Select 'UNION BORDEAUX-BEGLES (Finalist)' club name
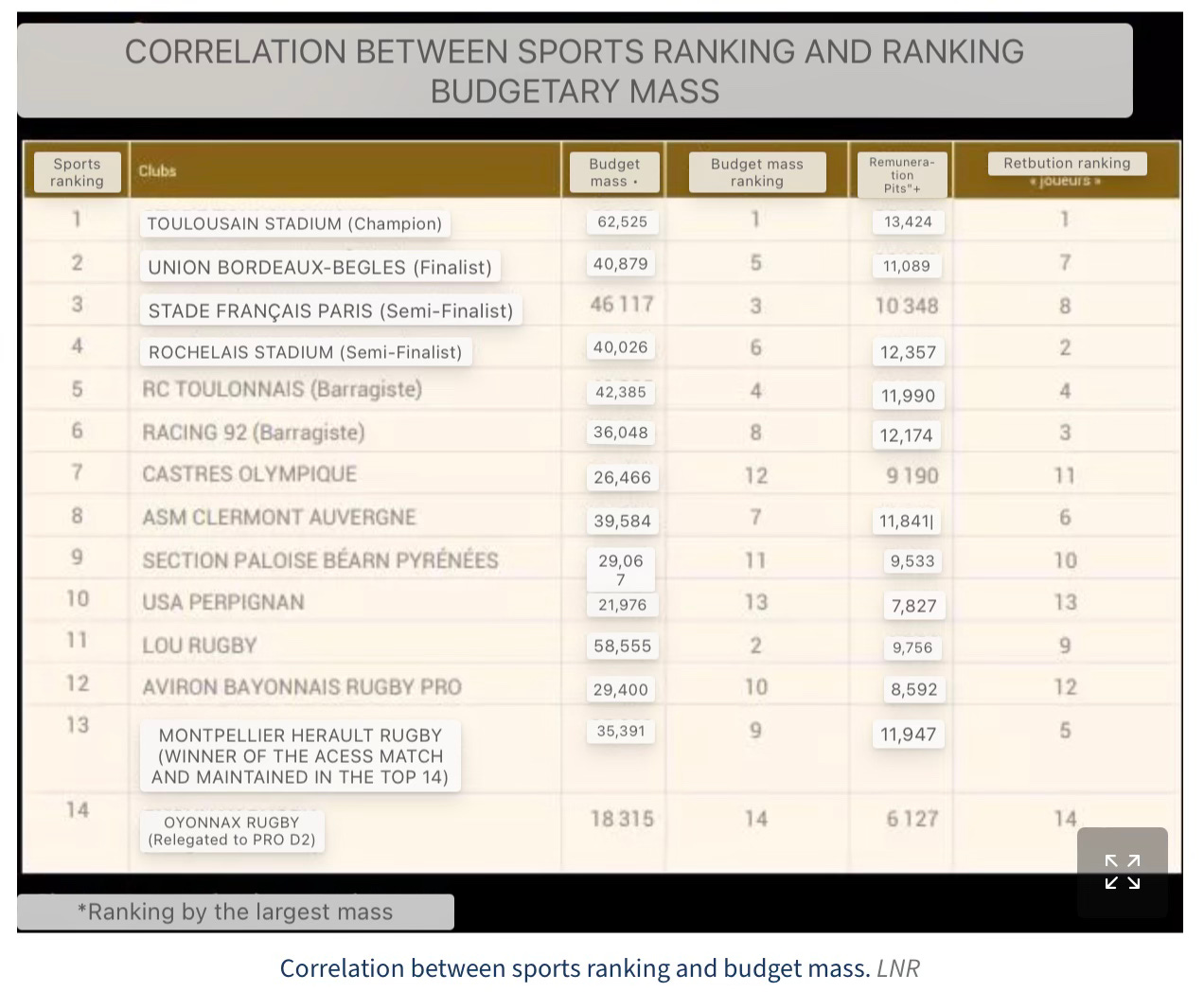Screen dimensions: 1204x992 pyautogui.click(x=320, y=268)
